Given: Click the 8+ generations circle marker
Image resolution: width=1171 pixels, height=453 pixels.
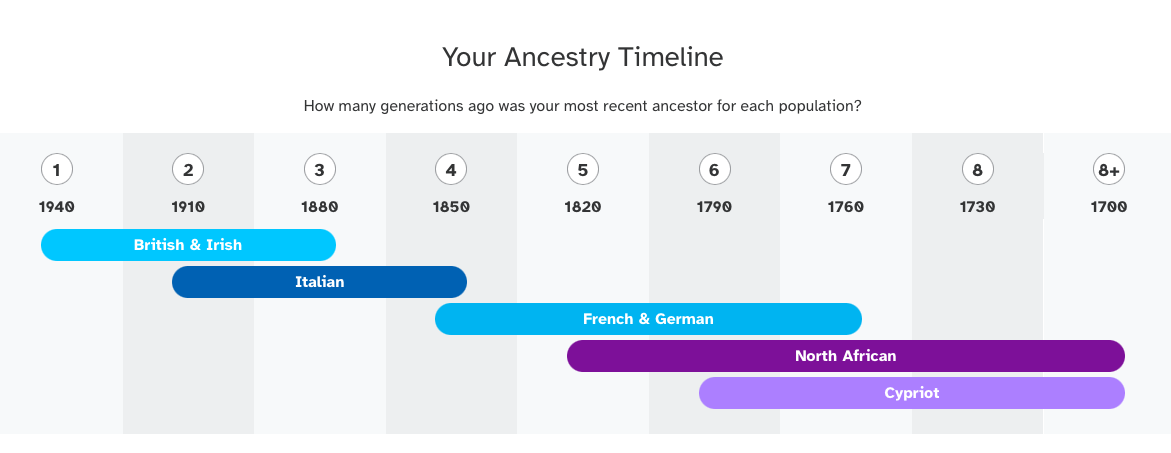Looking at the screenshot, I should [x=1109, y=170].
